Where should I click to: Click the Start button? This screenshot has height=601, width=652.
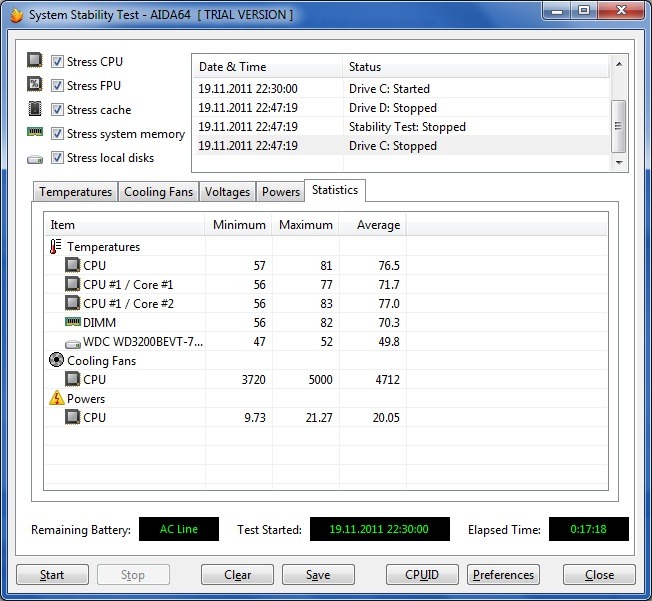point(52,575)
